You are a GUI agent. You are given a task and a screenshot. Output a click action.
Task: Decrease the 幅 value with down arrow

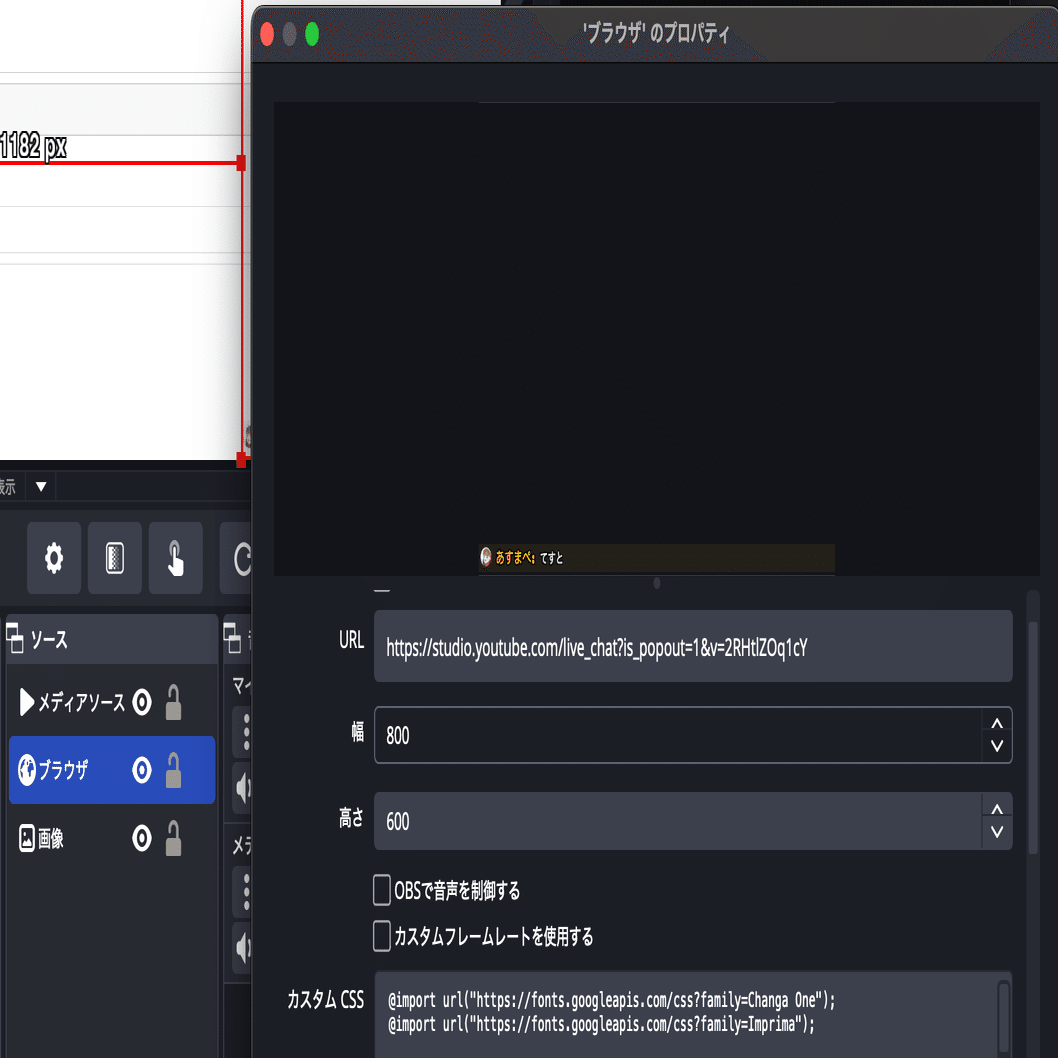coord(997,746)
